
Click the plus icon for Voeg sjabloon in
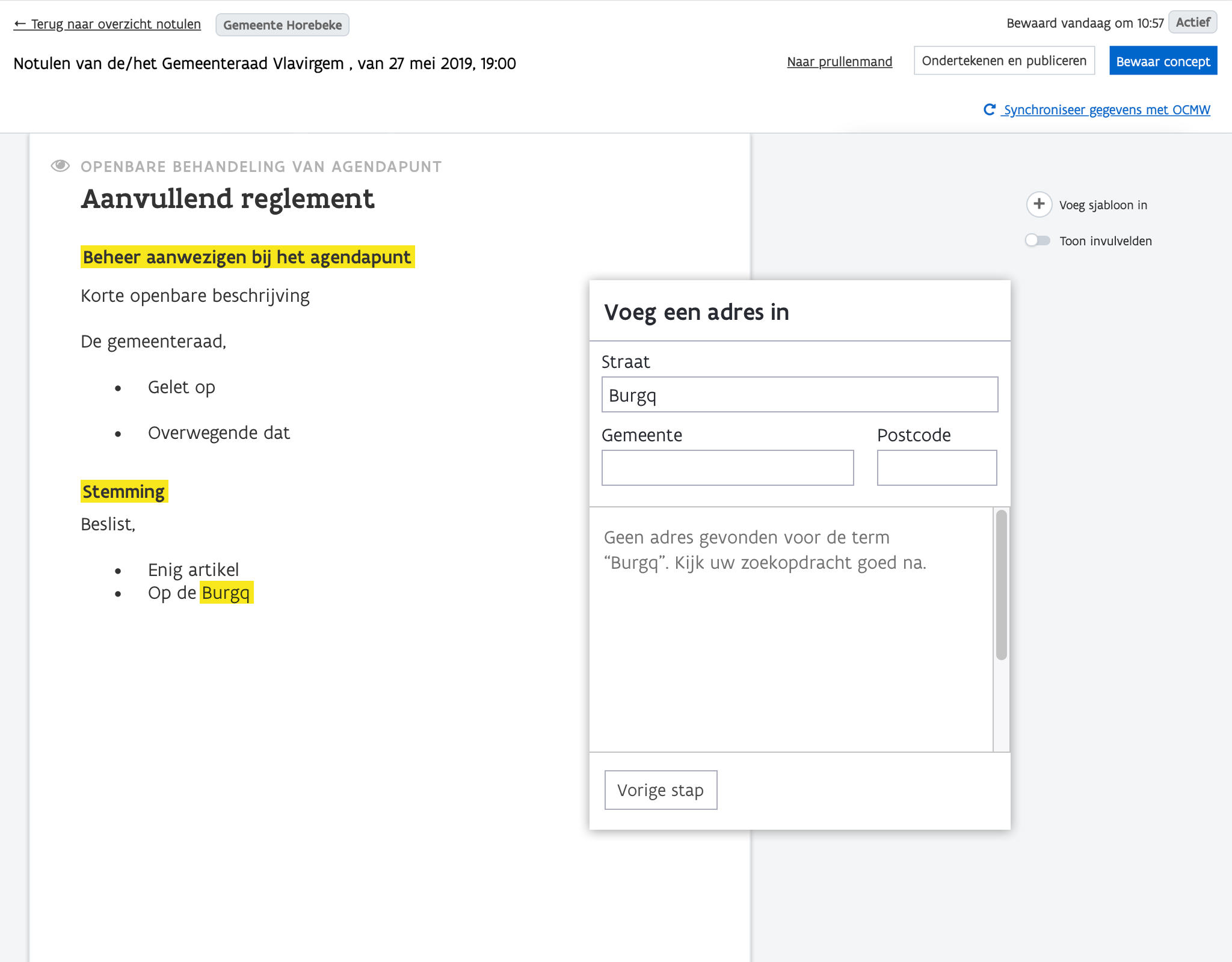[1039, 204]
